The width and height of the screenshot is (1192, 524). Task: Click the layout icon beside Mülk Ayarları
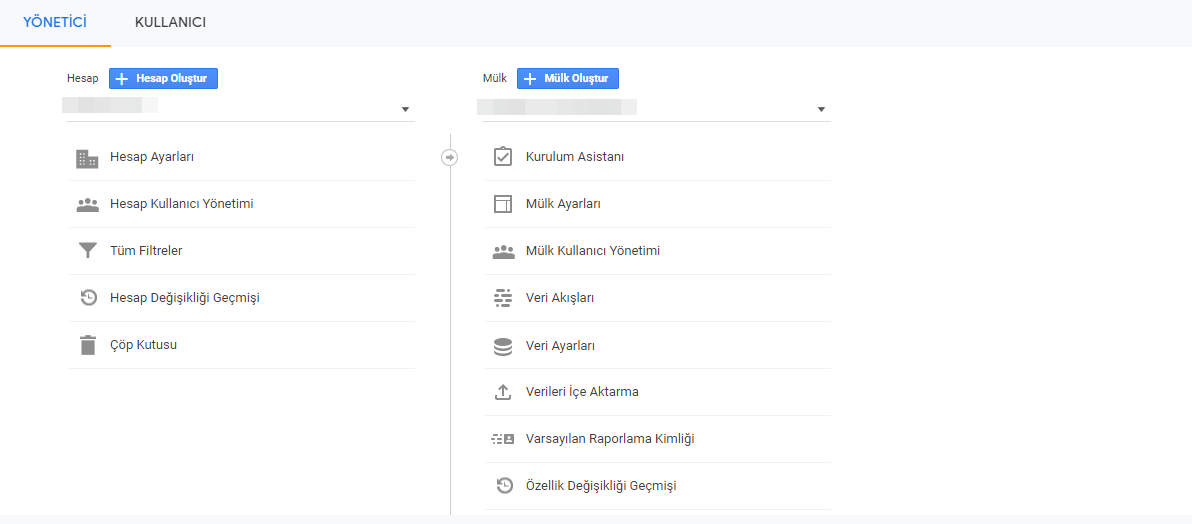(502, 204)
